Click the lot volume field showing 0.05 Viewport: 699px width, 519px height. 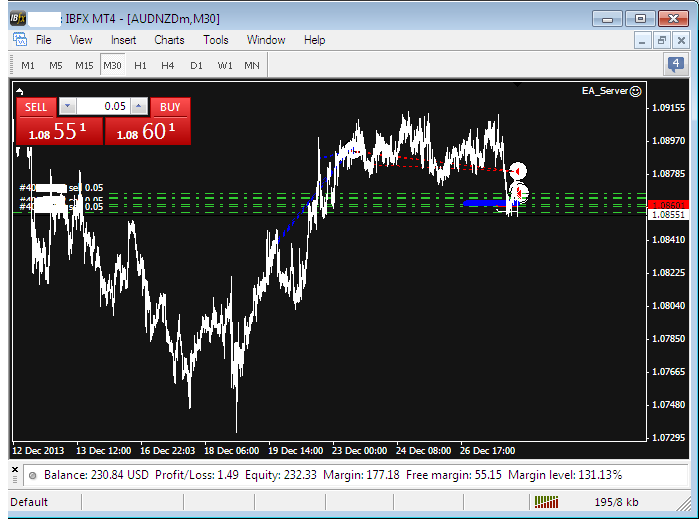103,106
